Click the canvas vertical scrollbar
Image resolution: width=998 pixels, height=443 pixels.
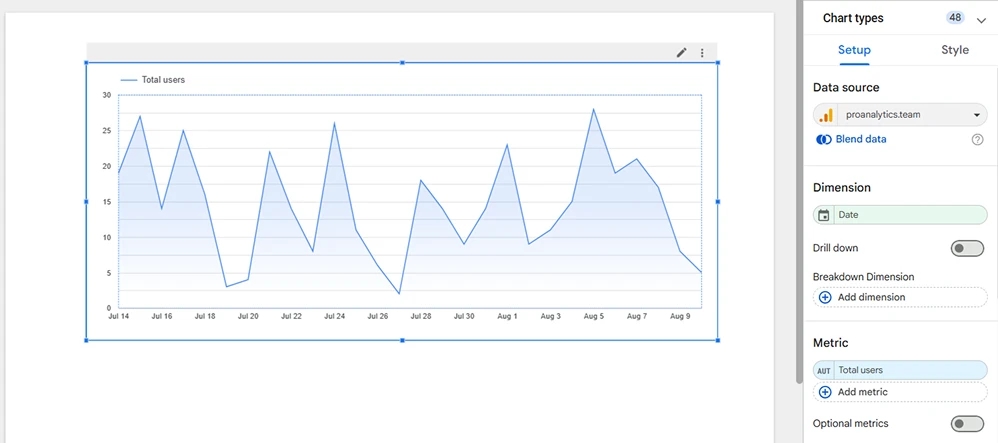coord(799,191)
